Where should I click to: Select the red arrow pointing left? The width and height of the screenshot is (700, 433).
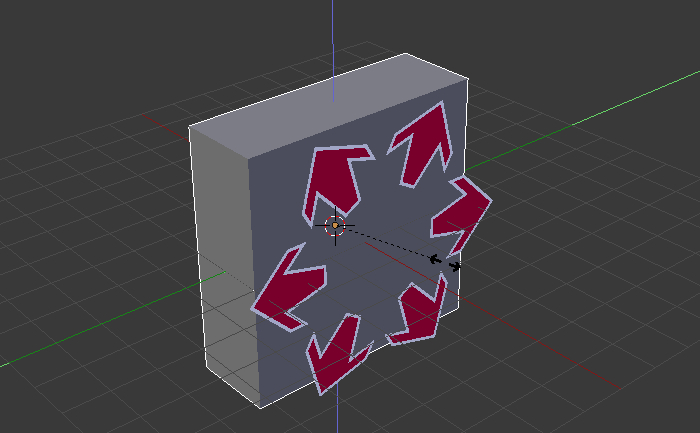click(x=287, y=290)
